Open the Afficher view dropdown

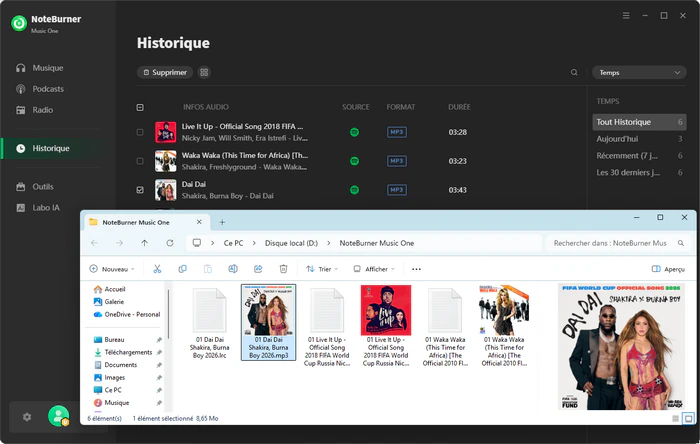point(374,269)
